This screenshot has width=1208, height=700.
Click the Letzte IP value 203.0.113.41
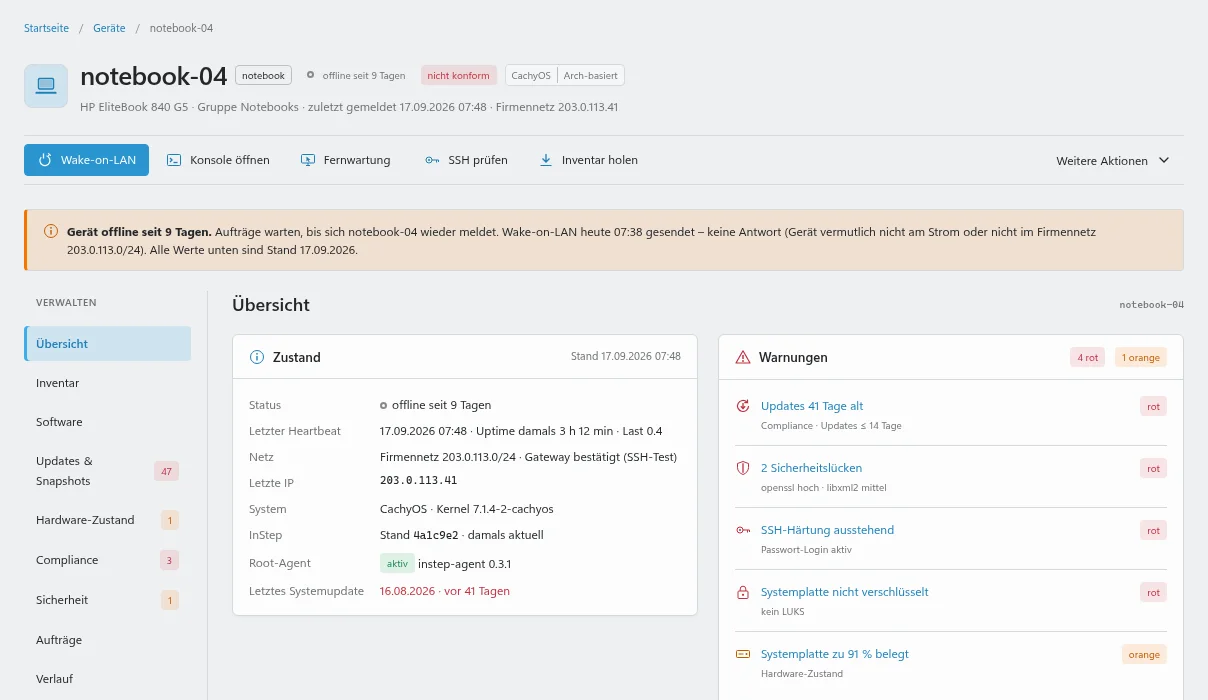point(418,481)
